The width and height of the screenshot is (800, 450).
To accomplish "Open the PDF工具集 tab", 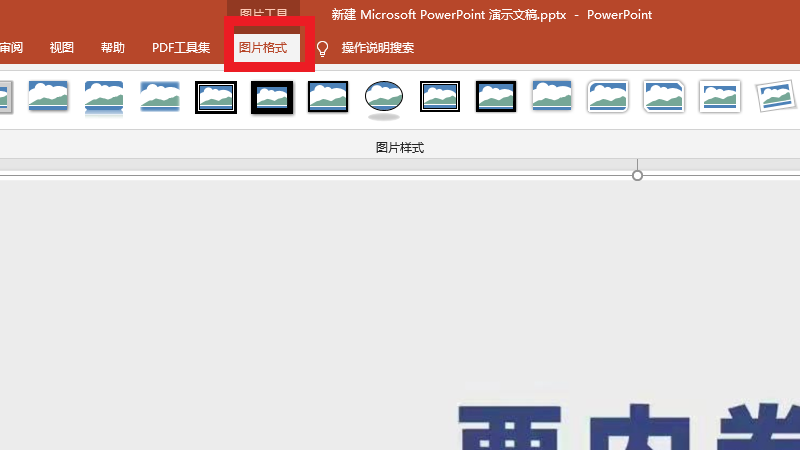I will (x=181, y=48).
